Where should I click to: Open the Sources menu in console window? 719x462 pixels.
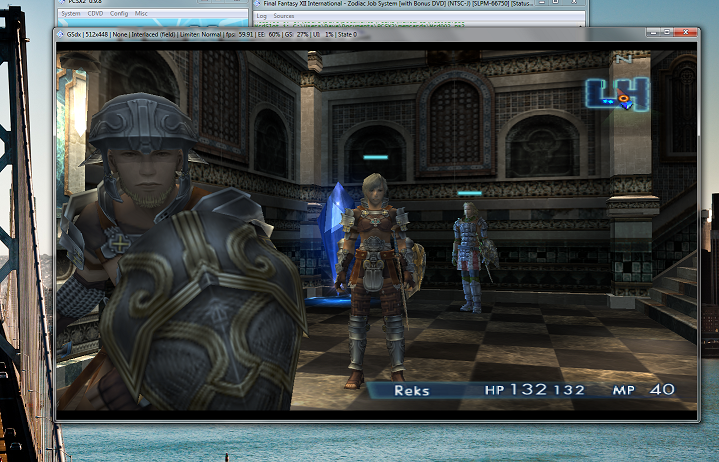tap(284, 16)
